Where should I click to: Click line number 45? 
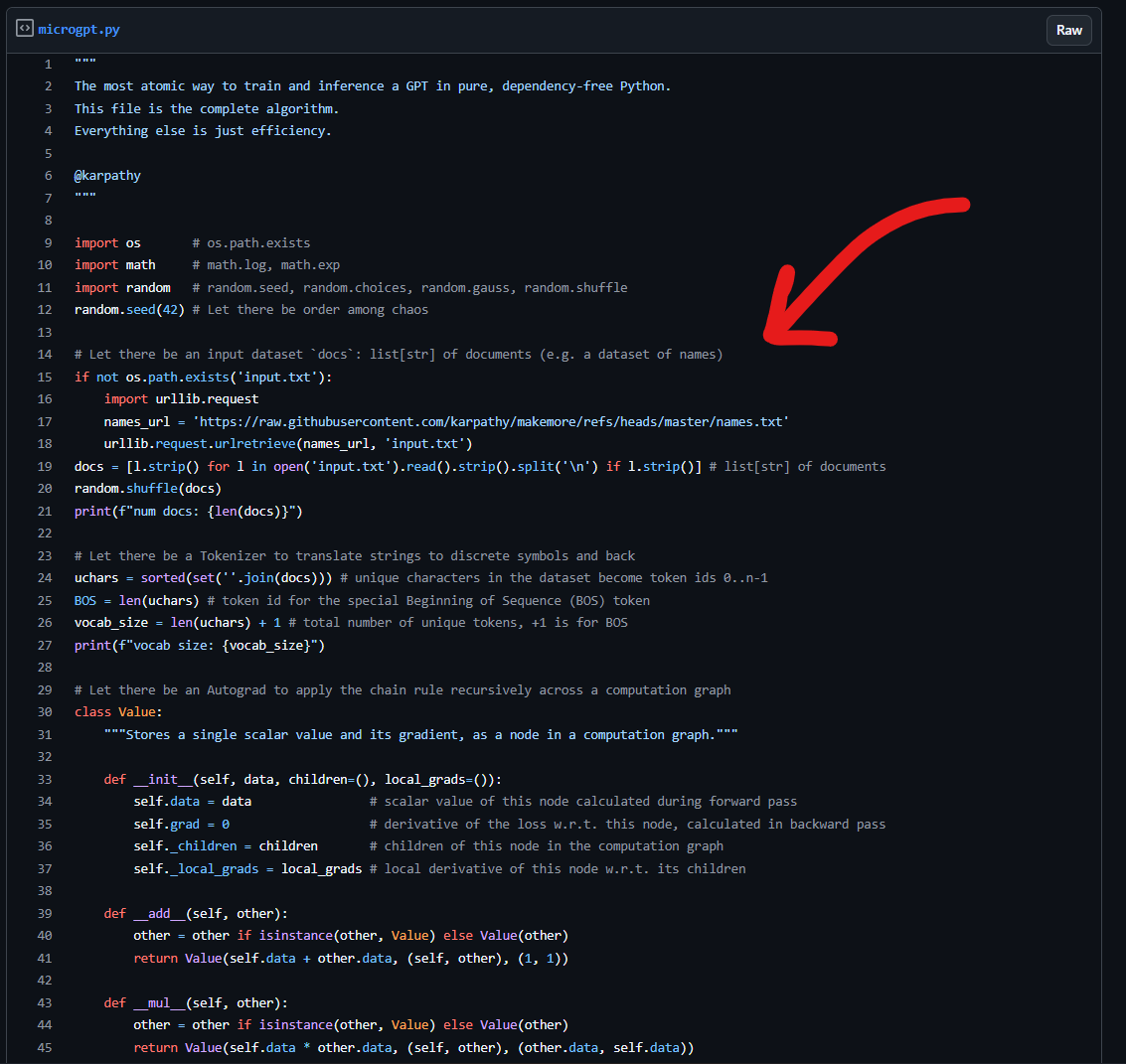45,1048
